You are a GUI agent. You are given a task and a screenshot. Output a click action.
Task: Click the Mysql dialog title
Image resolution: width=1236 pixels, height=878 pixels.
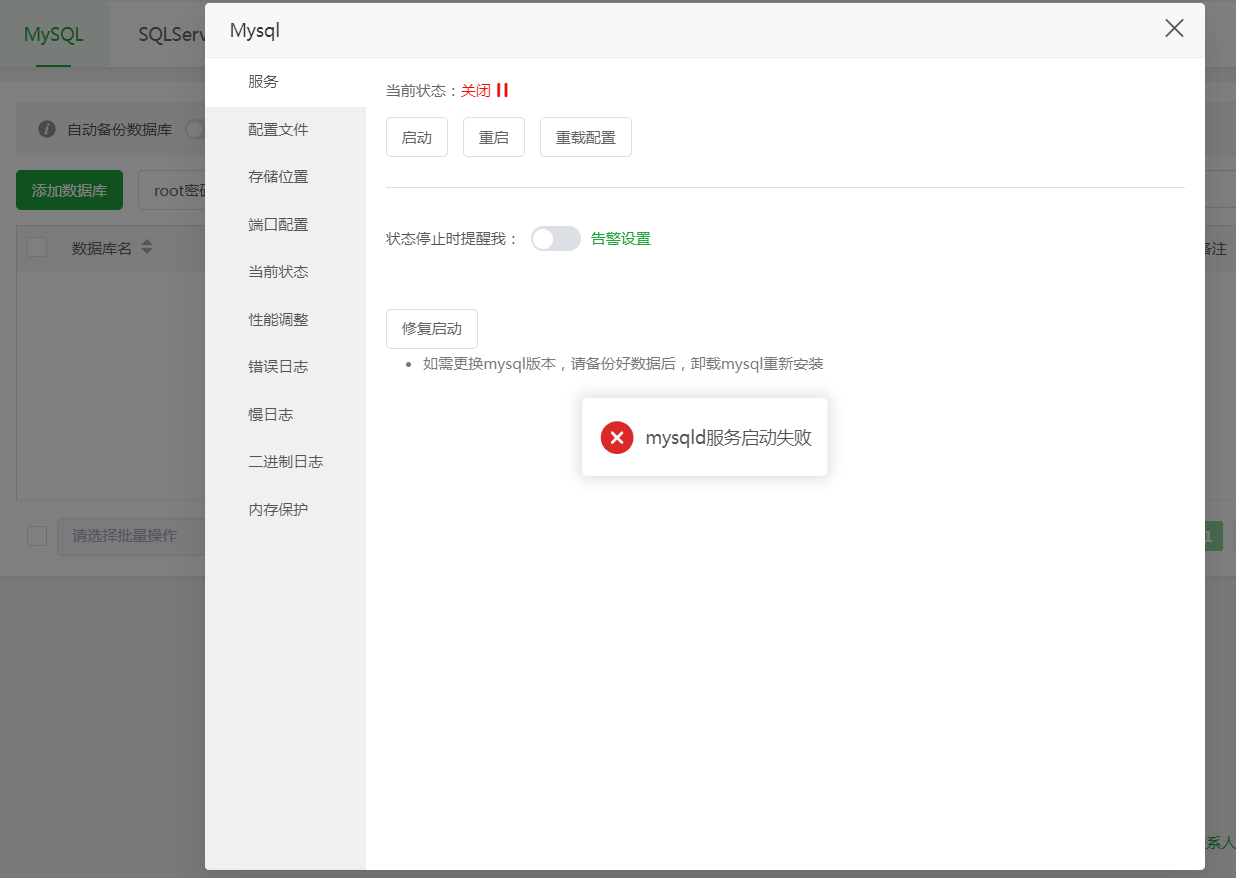(x=255, y=30)
